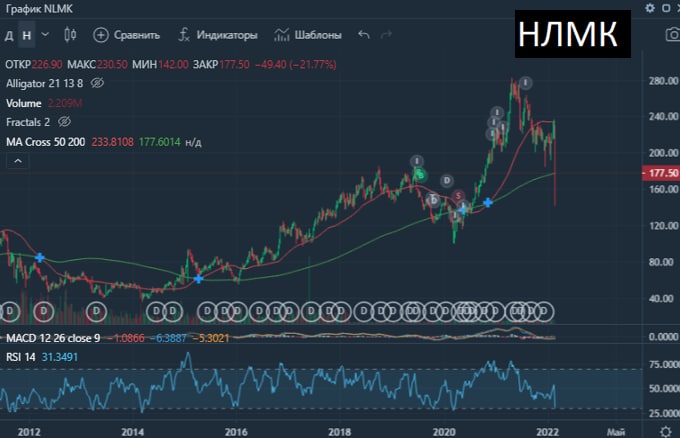The image size is (680, 438).
Task: Select the MACD 12 26 close 9 legend
Action: click(53, 338)
